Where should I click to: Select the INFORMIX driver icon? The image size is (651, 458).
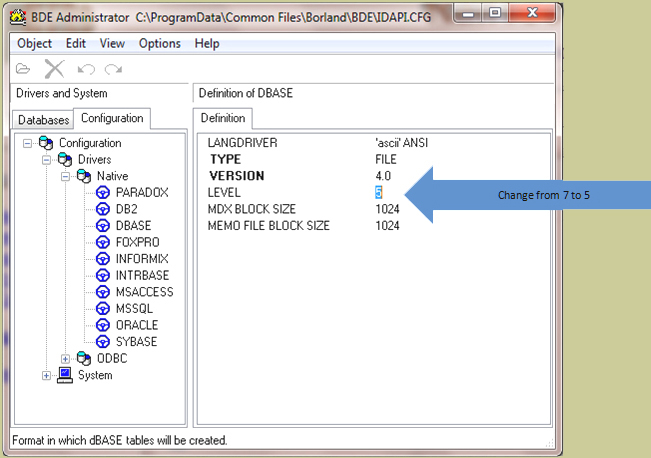[x=103, y=259]
